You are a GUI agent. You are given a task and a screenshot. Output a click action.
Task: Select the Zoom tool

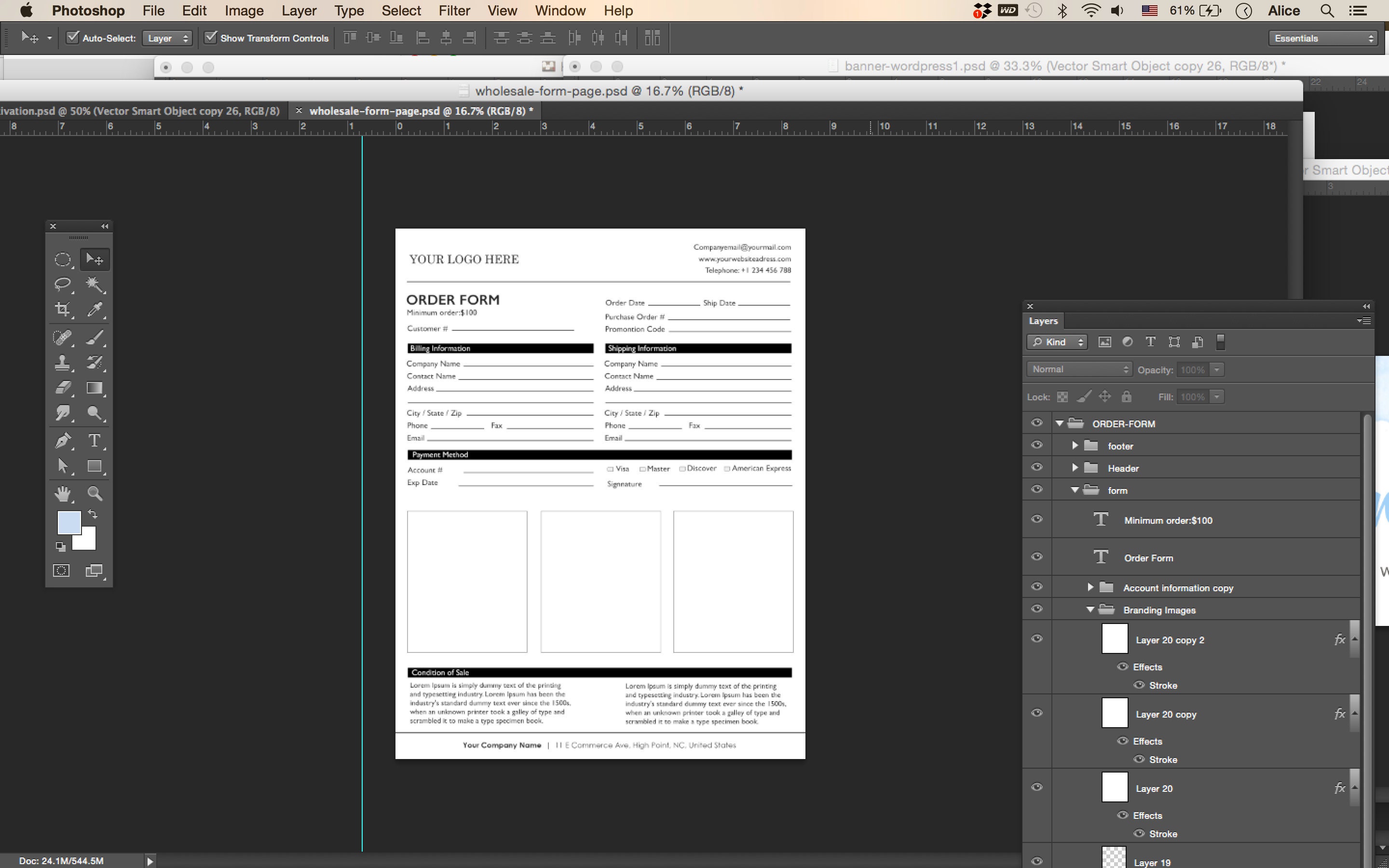94,493
